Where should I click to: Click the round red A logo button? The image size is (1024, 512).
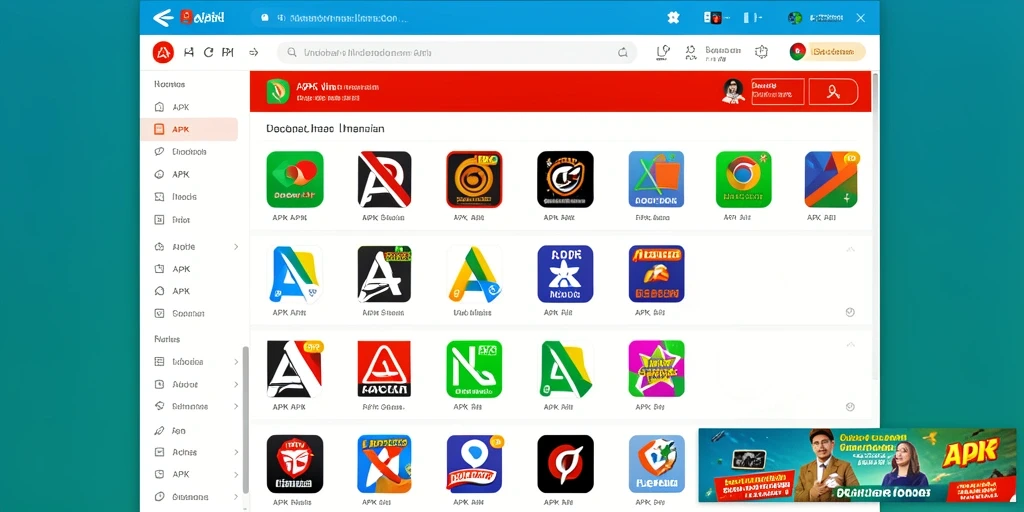[x=163, y=52]
